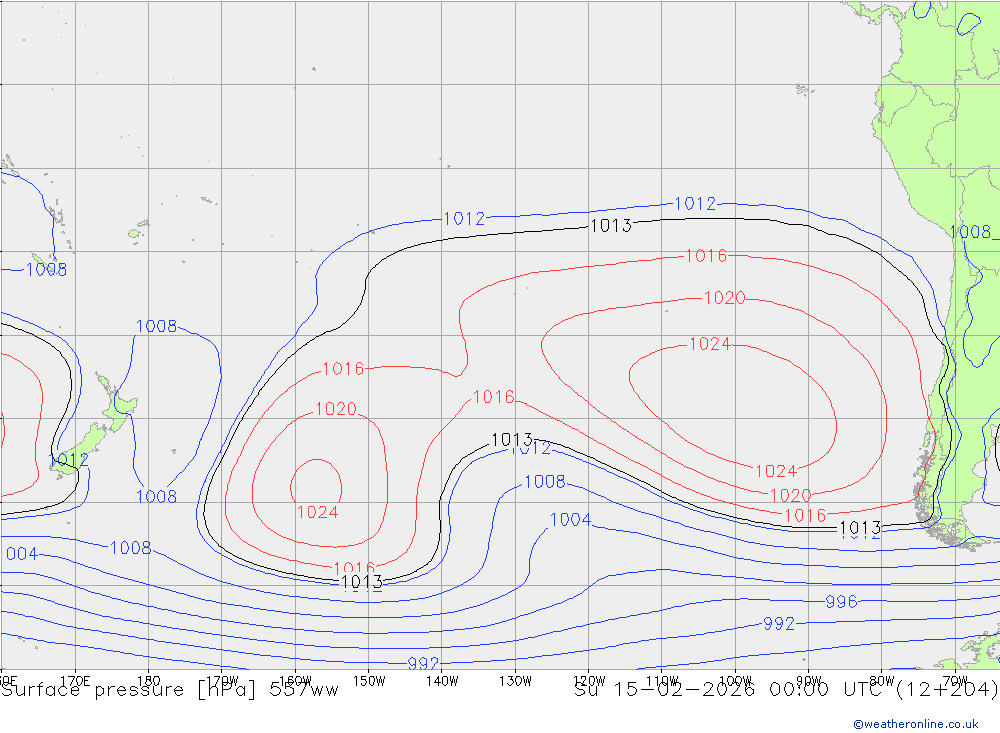Click the 1013 label near Tierra del Fuego
The width and height of the screenshot is (1000, 733).
[x=859, y=528]
